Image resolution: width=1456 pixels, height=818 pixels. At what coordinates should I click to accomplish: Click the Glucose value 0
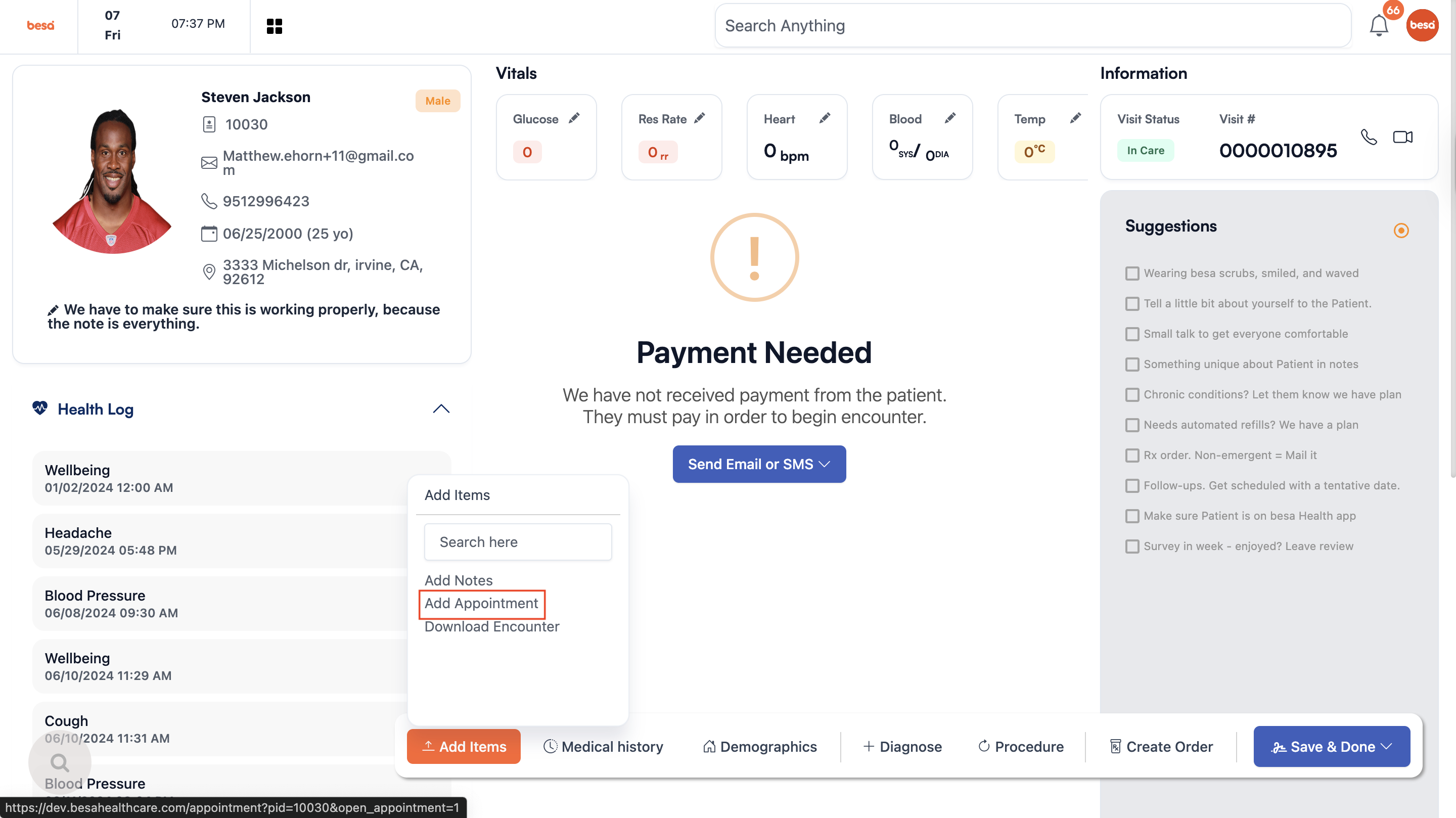coord(527,152)
